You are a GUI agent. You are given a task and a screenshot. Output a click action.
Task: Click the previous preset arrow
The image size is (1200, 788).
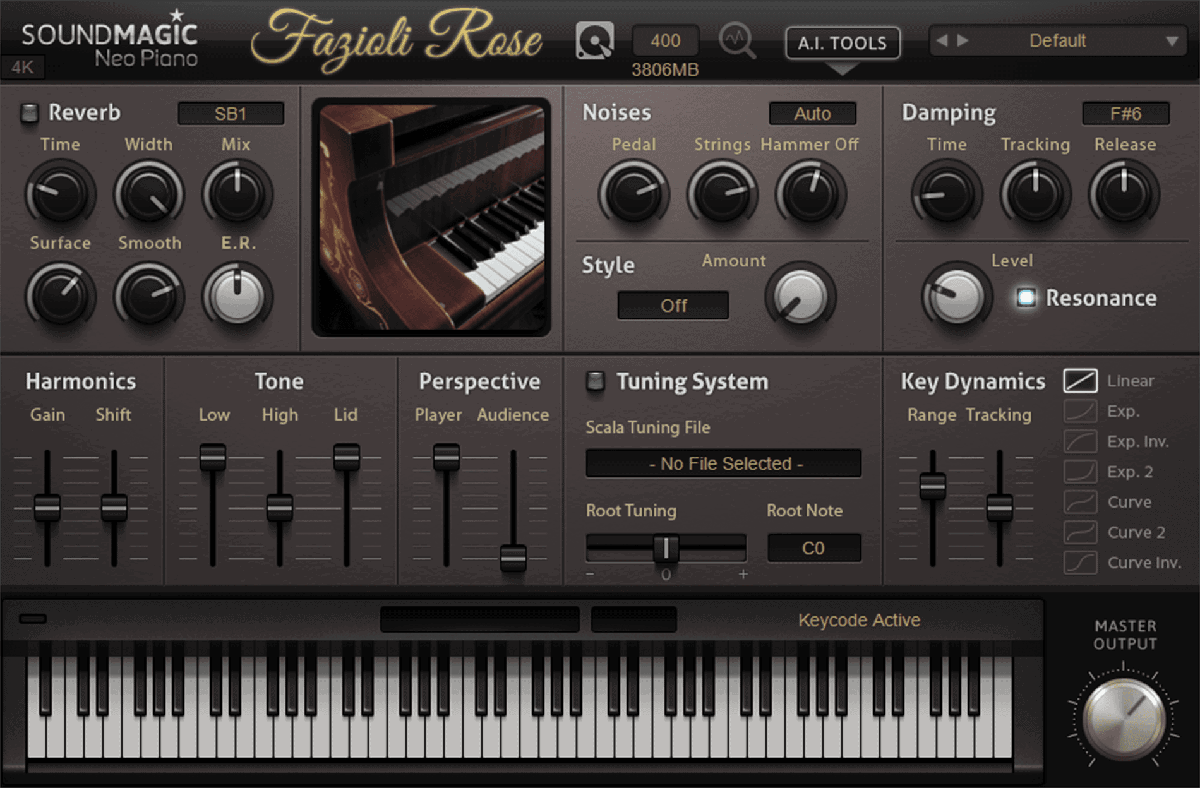[942, 41]
